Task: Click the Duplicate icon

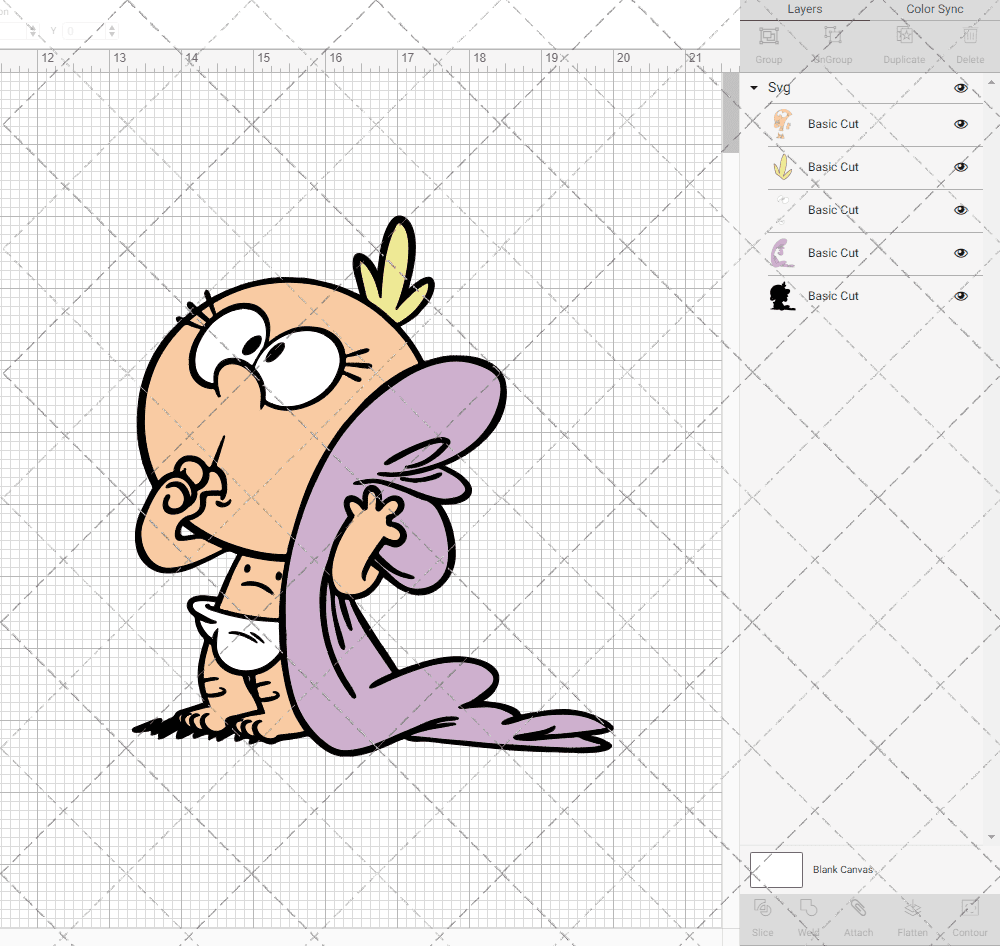Action: point(904,36)
